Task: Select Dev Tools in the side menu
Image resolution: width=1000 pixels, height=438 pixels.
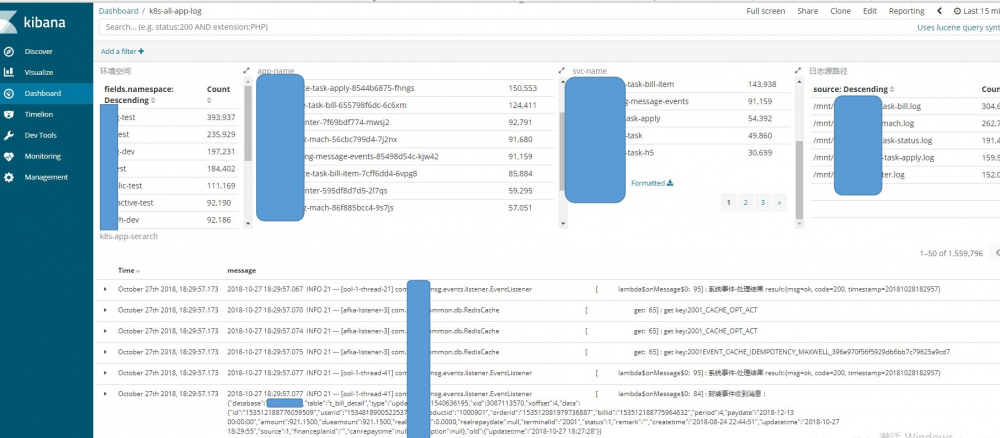Action: tap(41, 136)
